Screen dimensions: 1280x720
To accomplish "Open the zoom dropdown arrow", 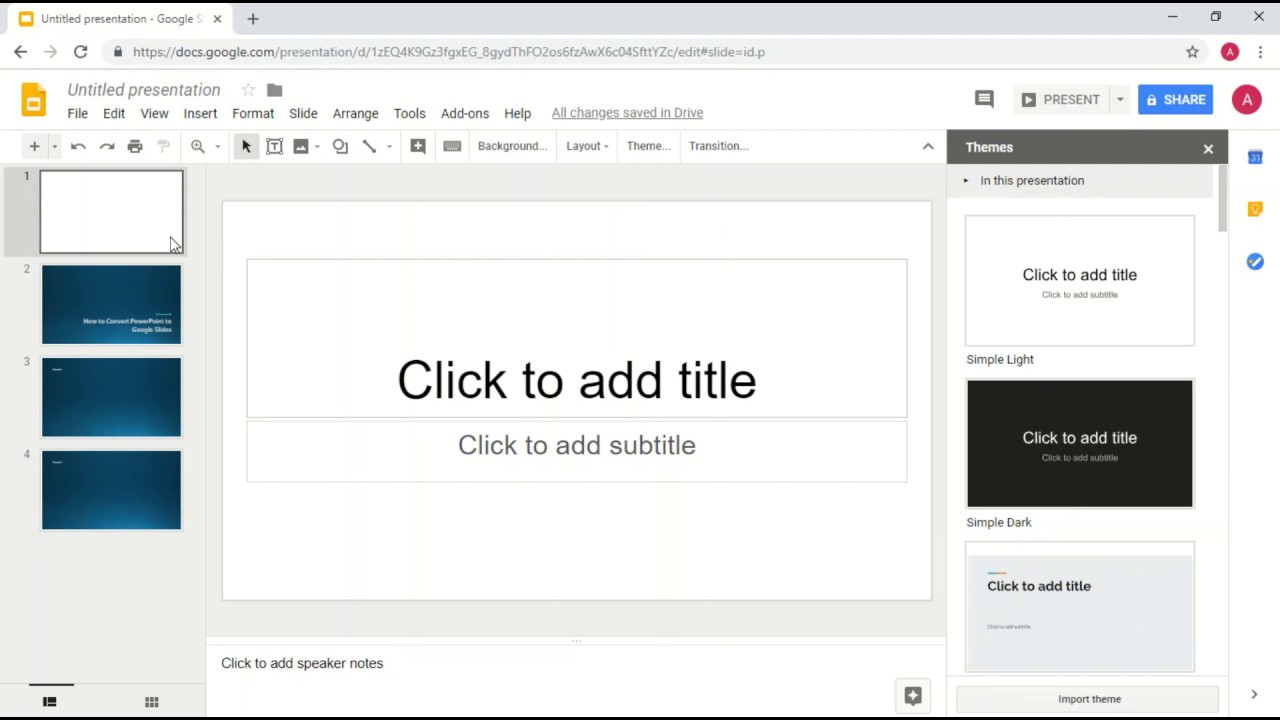I will click(217, 146).
